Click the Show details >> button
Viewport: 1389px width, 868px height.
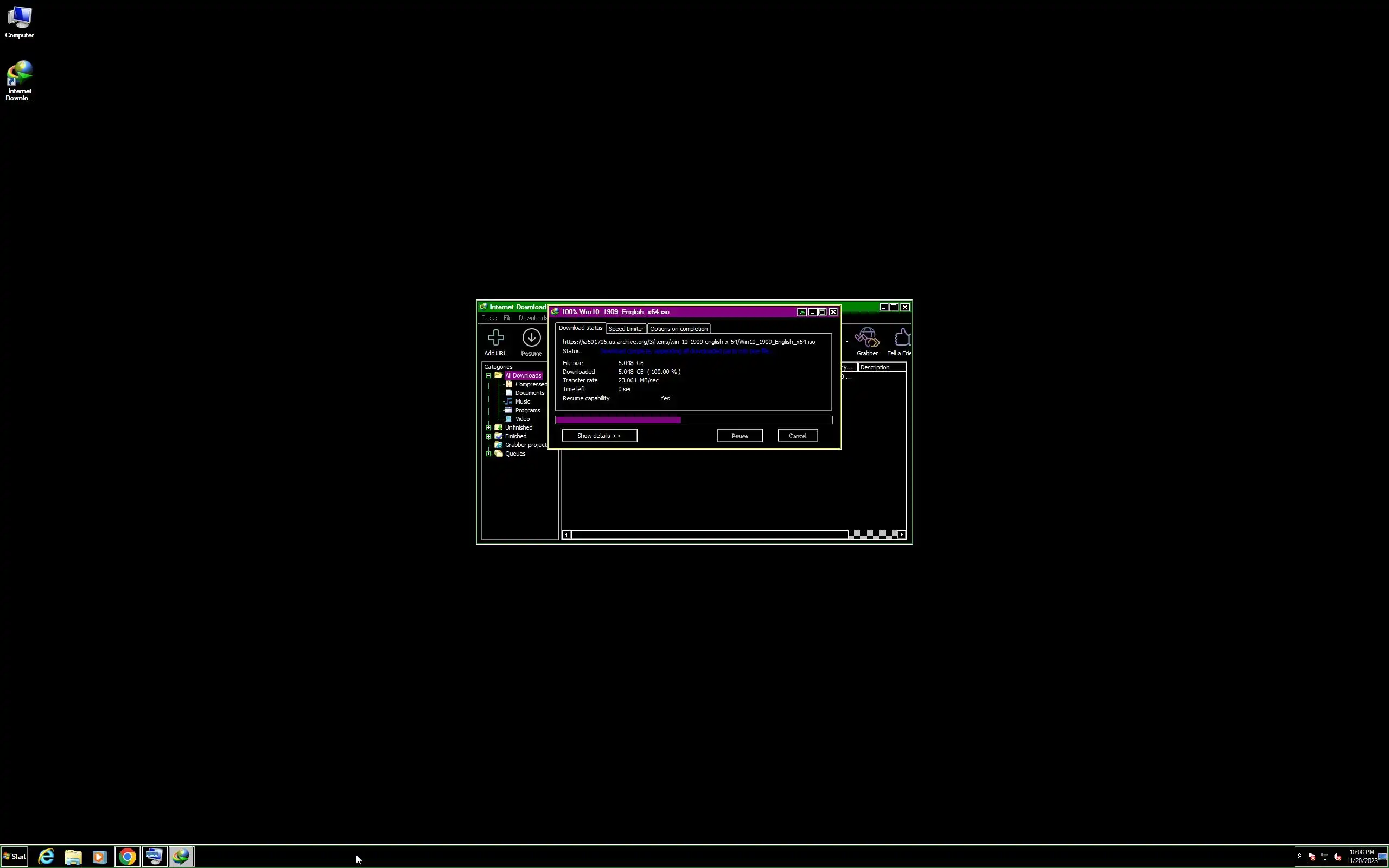[598, 436]
